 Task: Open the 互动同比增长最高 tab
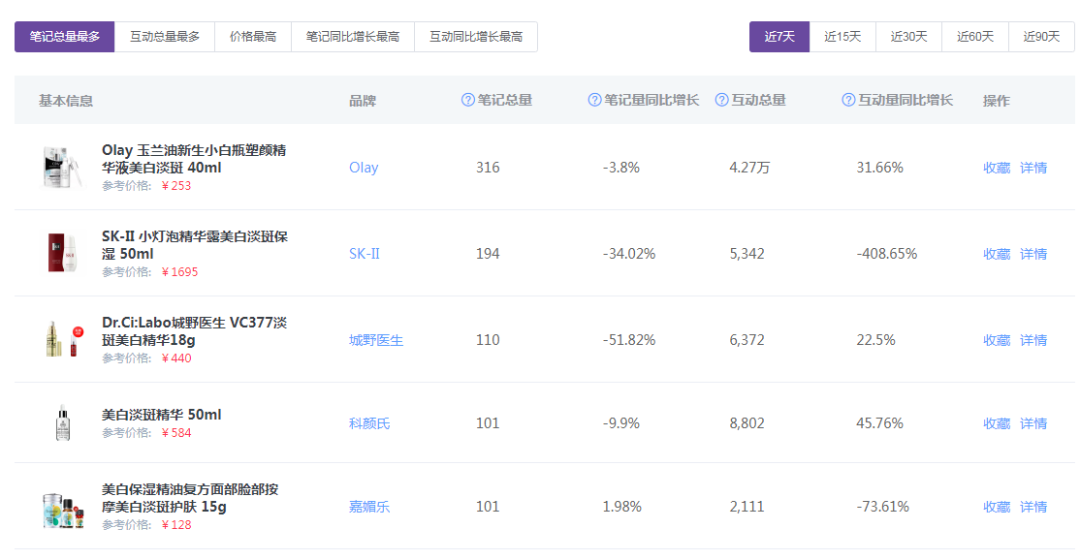coord(476,37)
